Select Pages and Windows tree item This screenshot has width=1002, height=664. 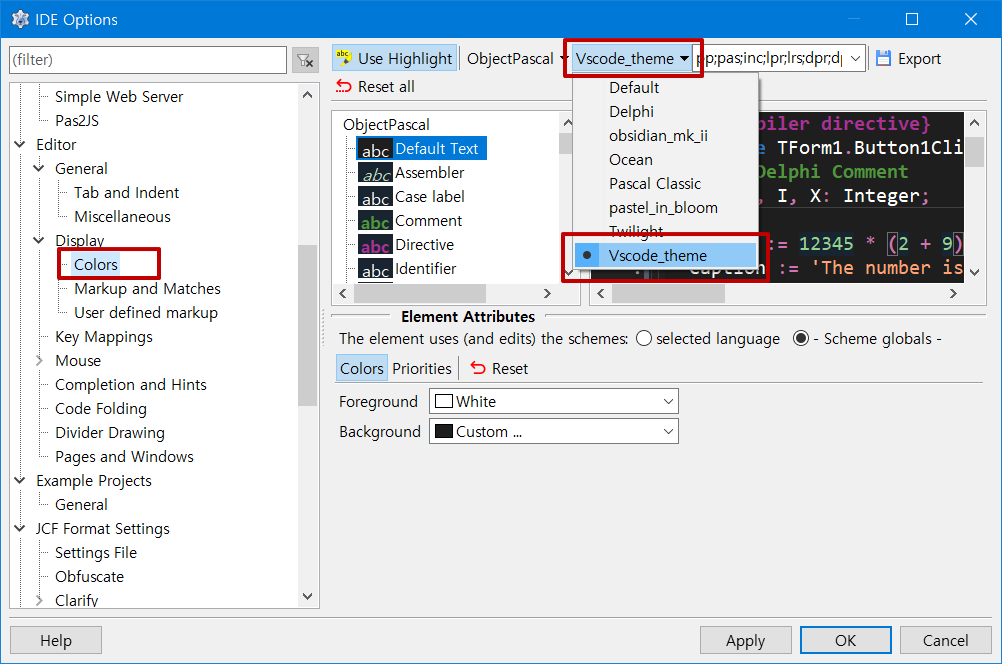[124, 456]
